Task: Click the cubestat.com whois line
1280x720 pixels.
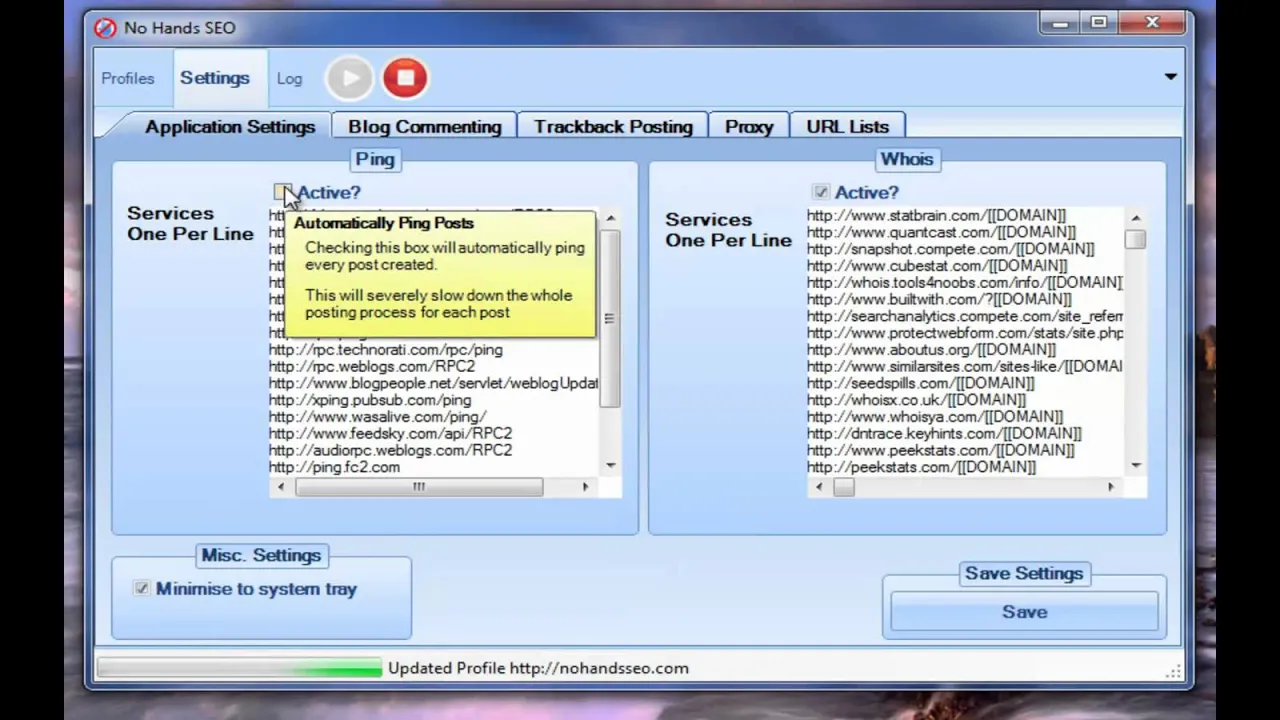Action: click(937, 266)
